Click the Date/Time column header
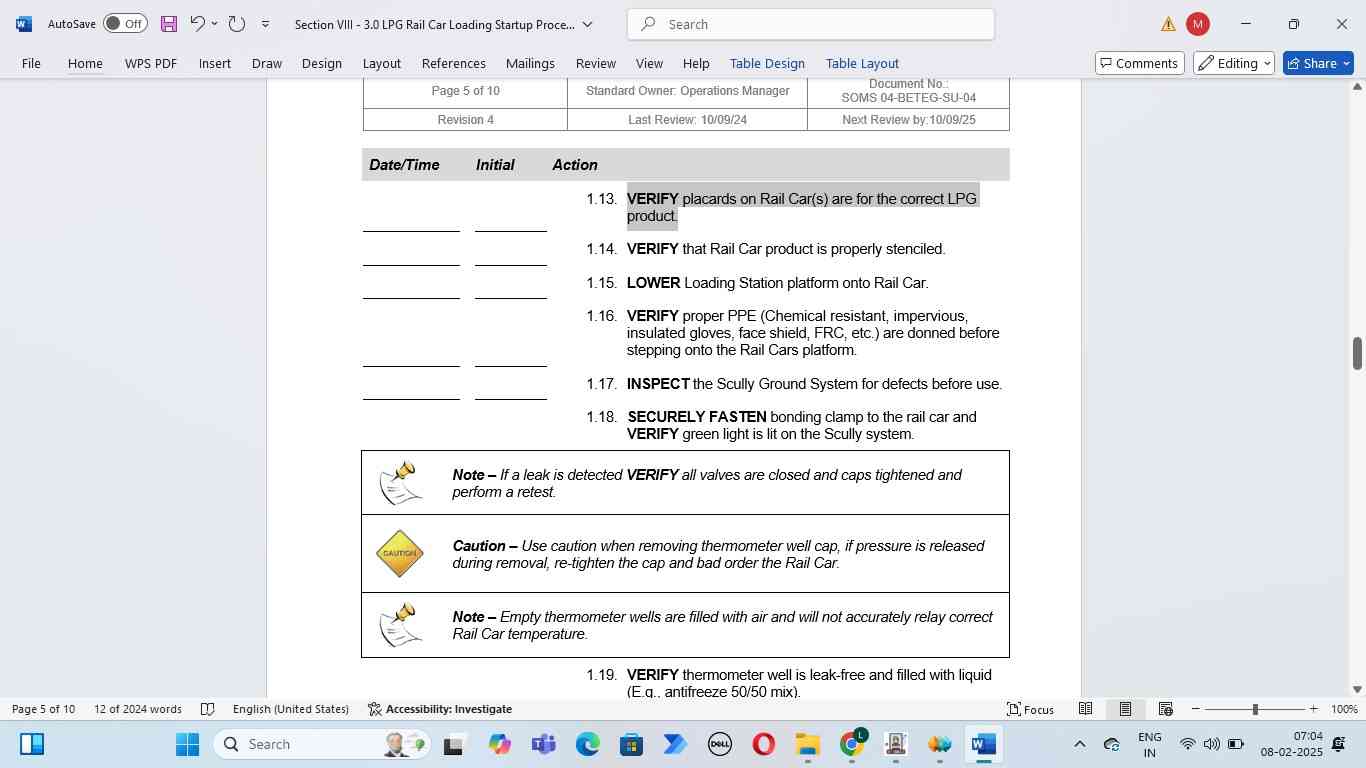Image resolution: width=1366 pixels, height=768 pixels. tap(404, 165)
